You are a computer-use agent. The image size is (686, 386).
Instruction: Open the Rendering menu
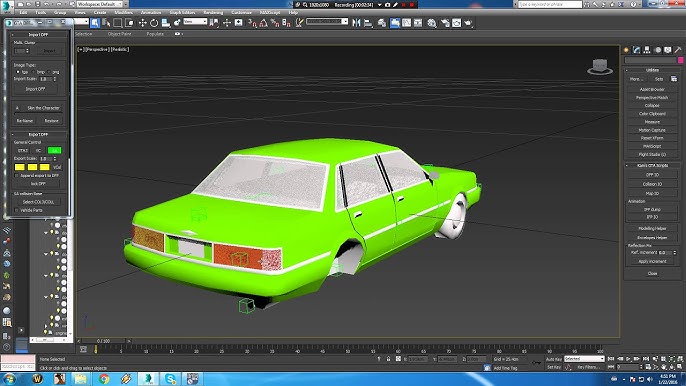pyautogui.click(x=213, y=12)
